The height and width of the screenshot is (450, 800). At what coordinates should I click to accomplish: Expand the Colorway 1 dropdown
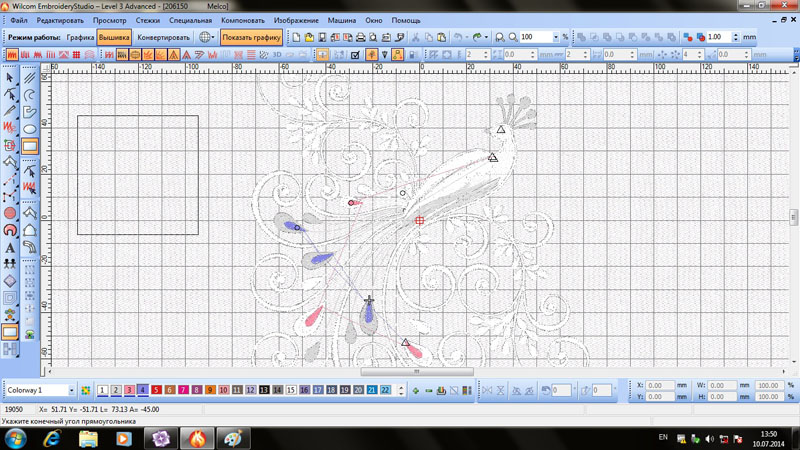tap(71, 390)
